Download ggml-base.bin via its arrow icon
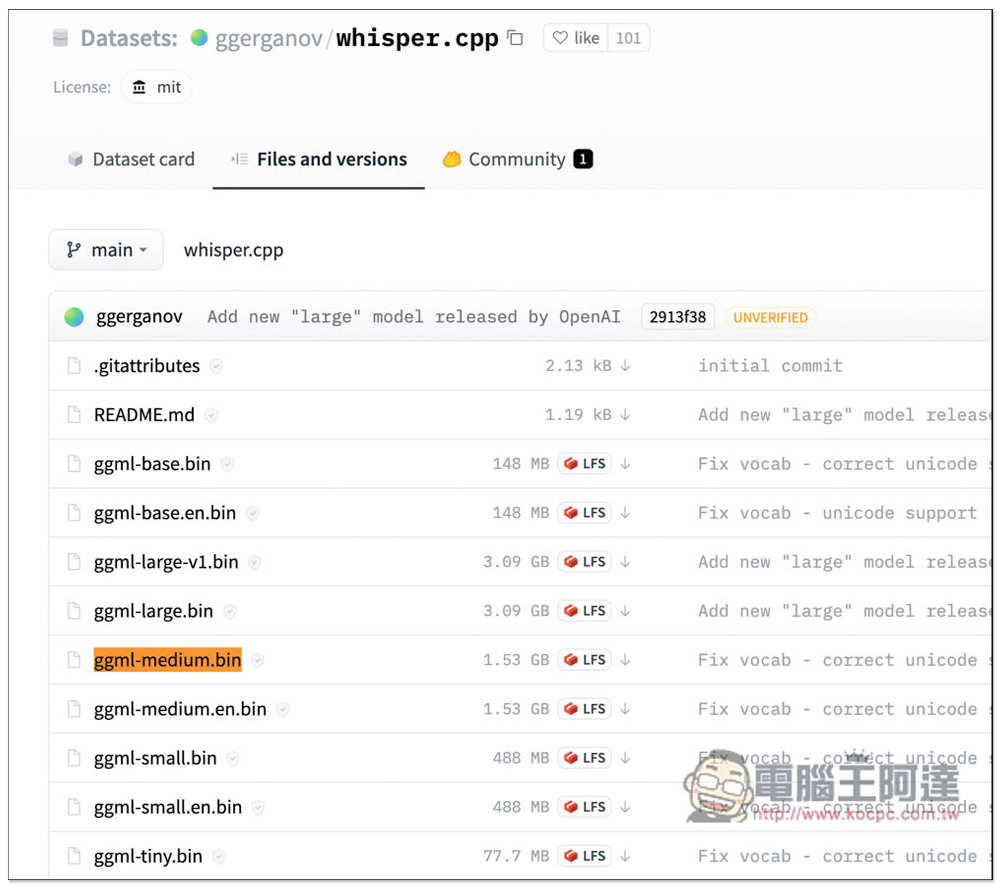The image size is (1000, 890). pyautogui.click(x=625, y=463)
